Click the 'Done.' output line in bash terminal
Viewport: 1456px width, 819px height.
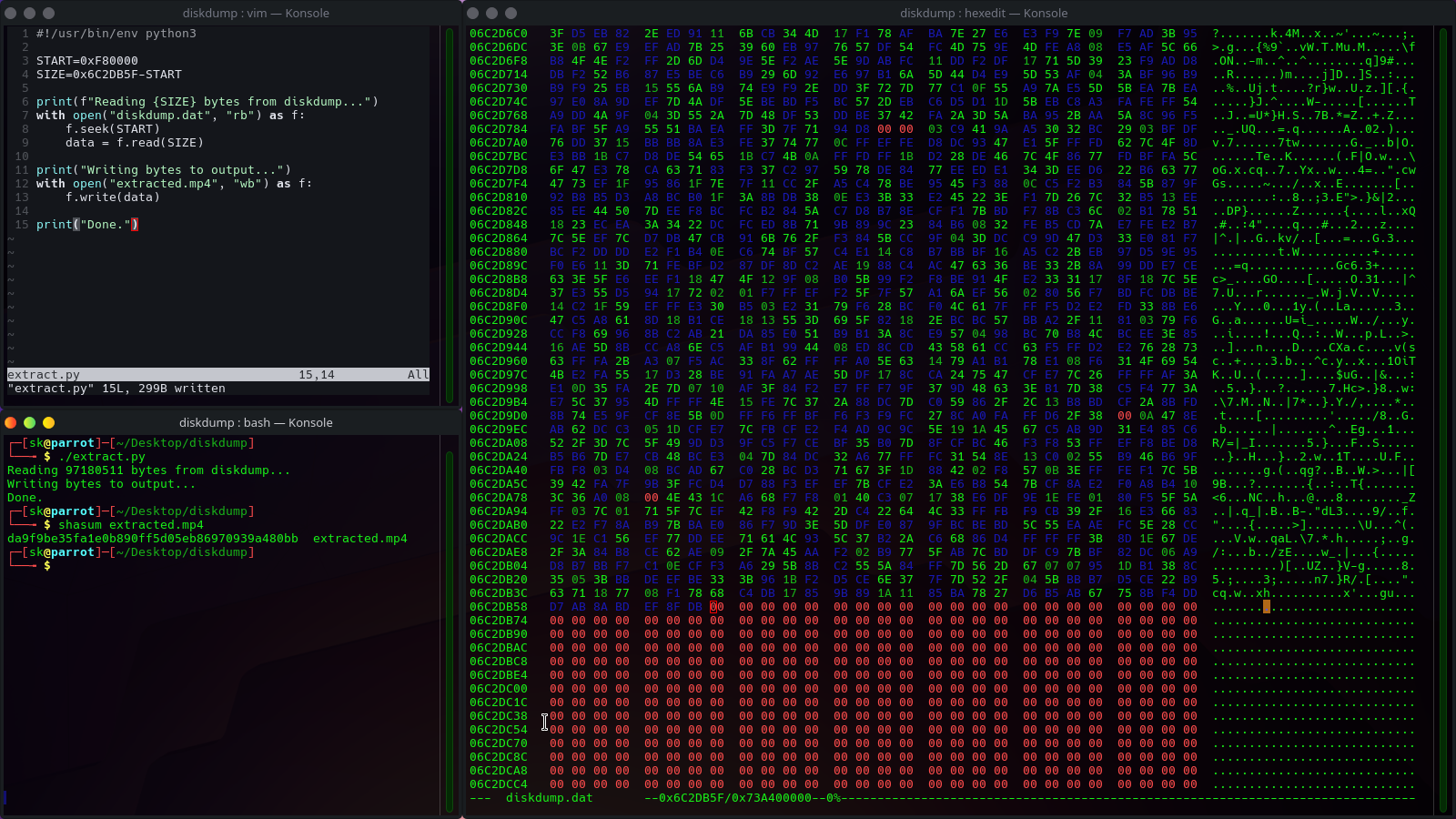pos(25,498)
